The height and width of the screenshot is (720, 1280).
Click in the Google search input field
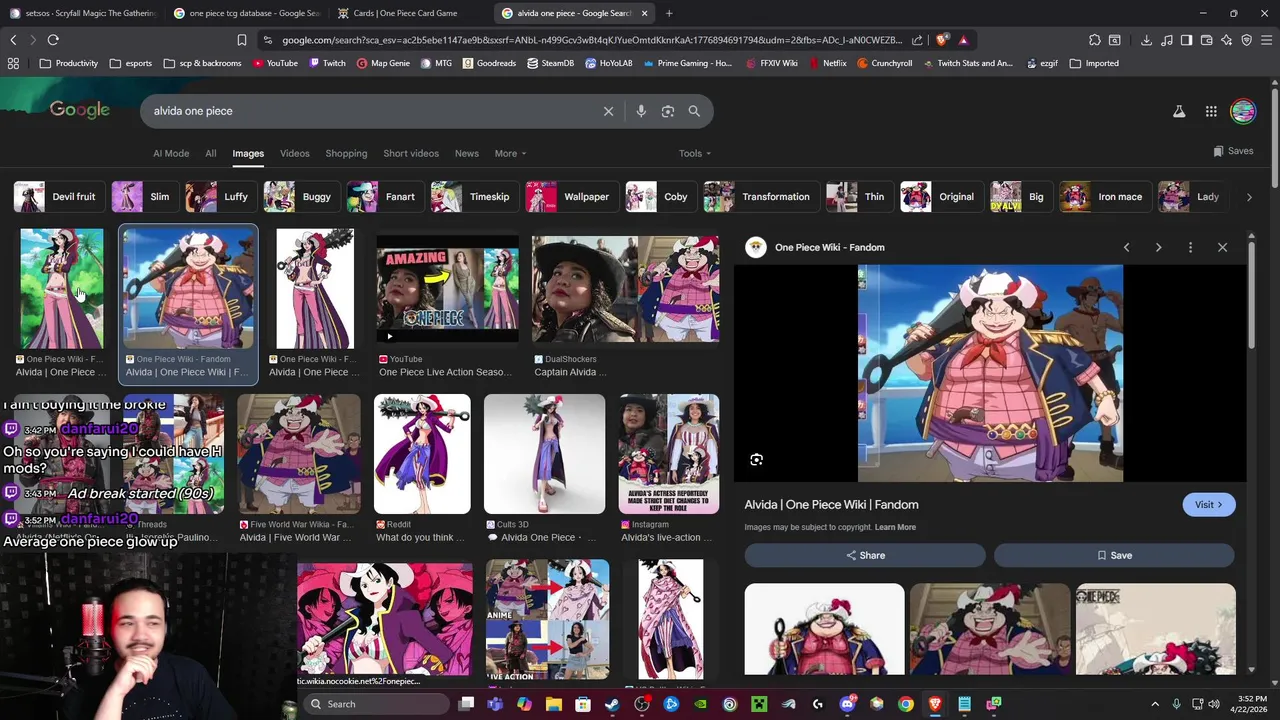click(370, 111)
